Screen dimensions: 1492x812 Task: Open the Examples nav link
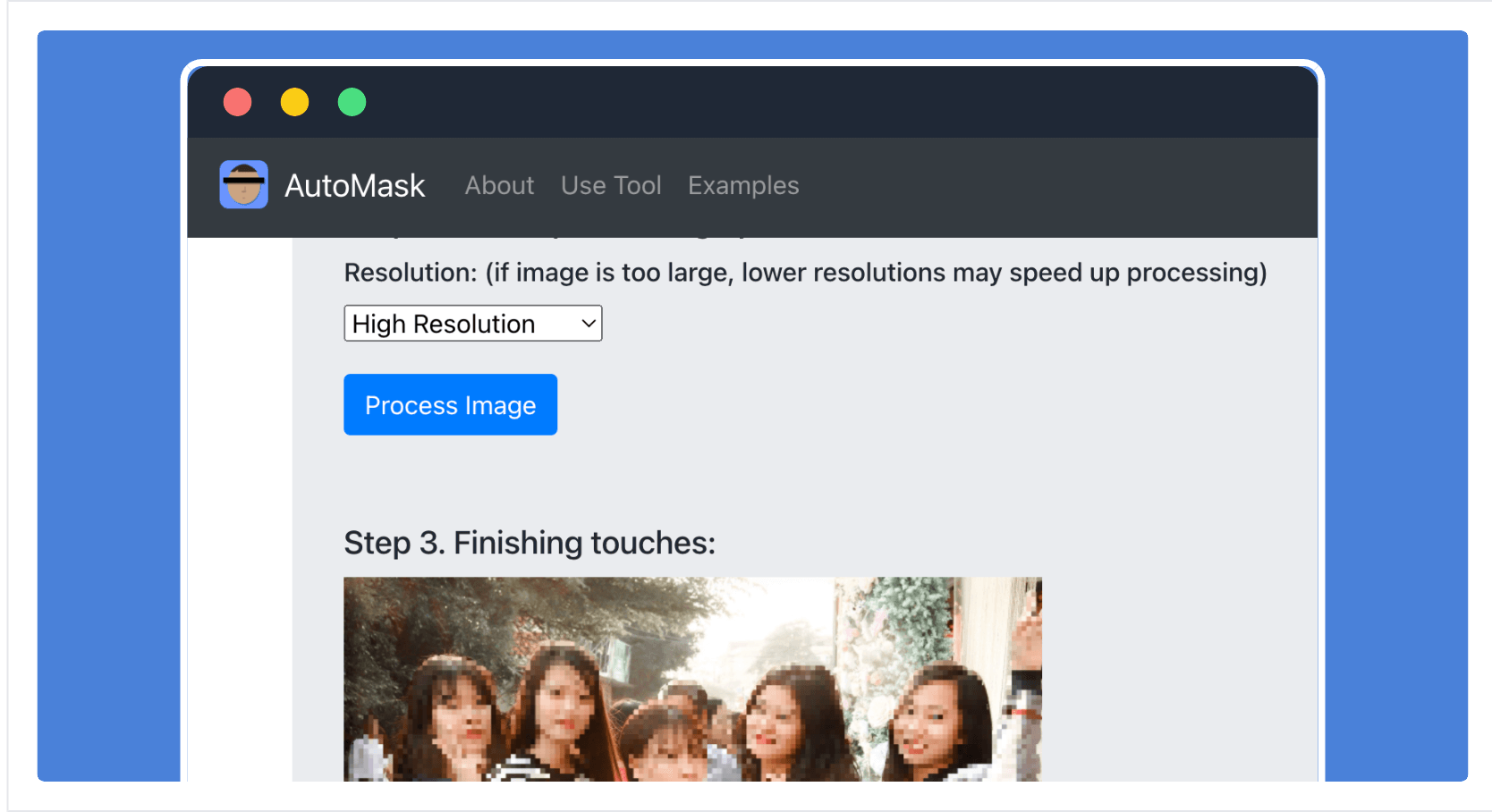[x=742, y=185]
